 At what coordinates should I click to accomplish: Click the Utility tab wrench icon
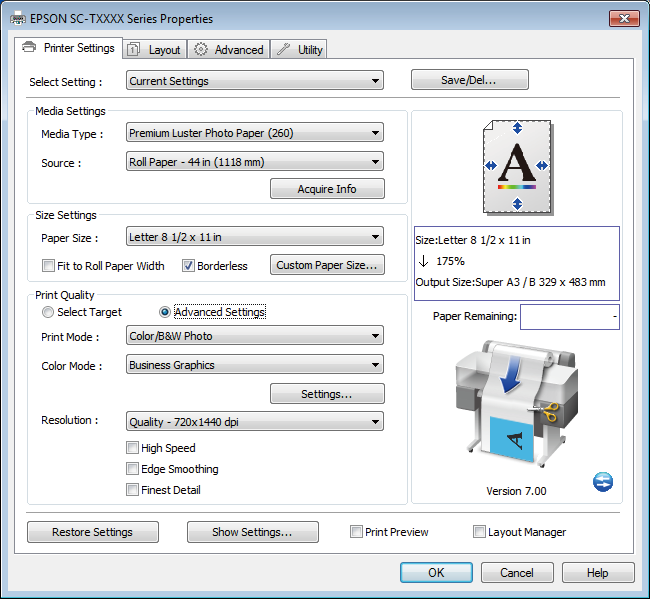(x=284, y=49)
